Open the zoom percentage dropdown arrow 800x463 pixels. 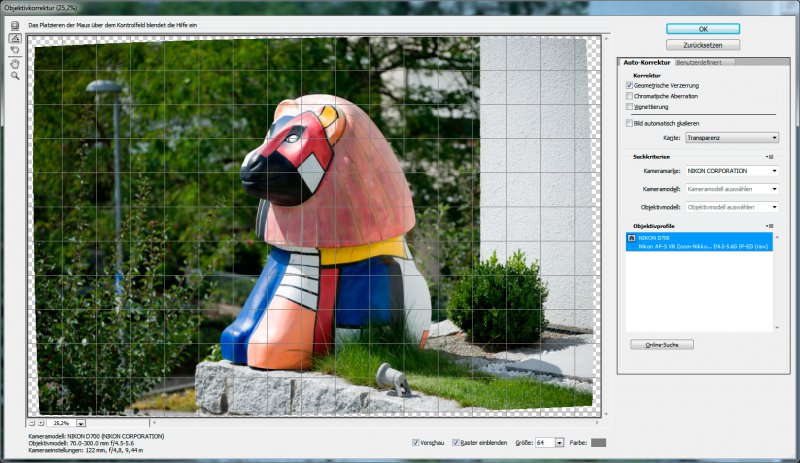[x=81, y=423]
